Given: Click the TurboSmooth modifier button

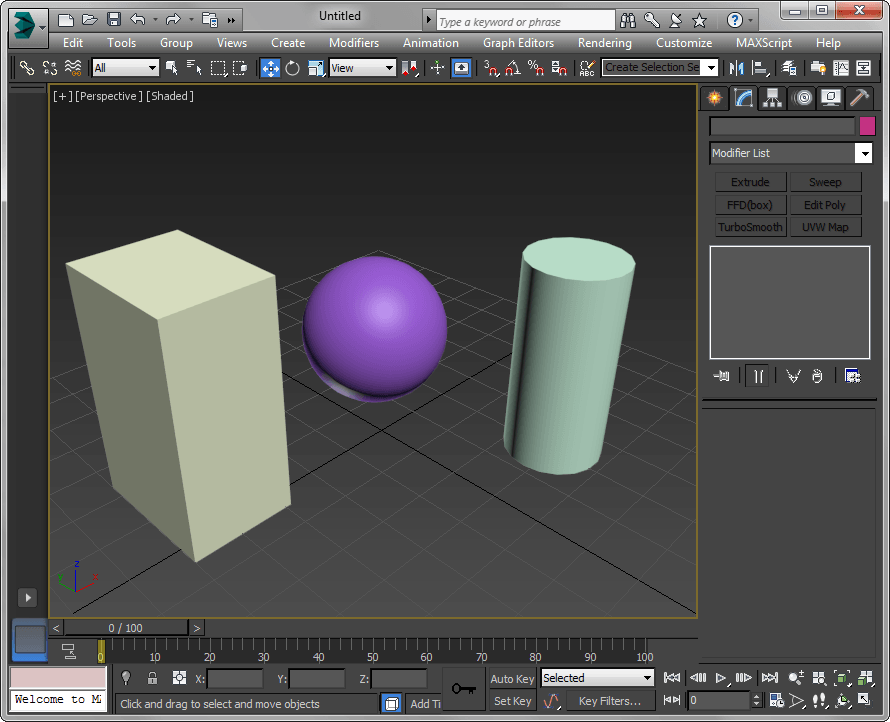Looking at the screenshot, I should click(x=750, y=227).
